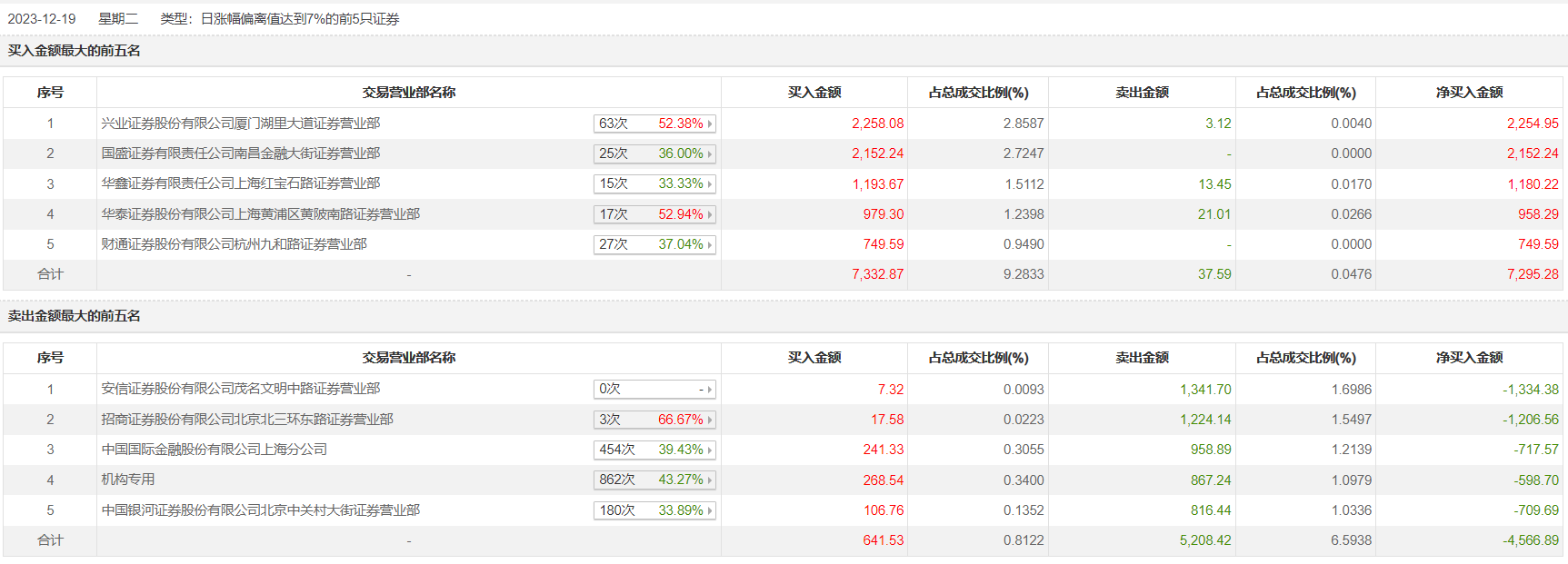1568x564 pixels.
Task: Expand the 862次 43.27% dropdown for 机构专用
Action: click(x=654, y=480)
